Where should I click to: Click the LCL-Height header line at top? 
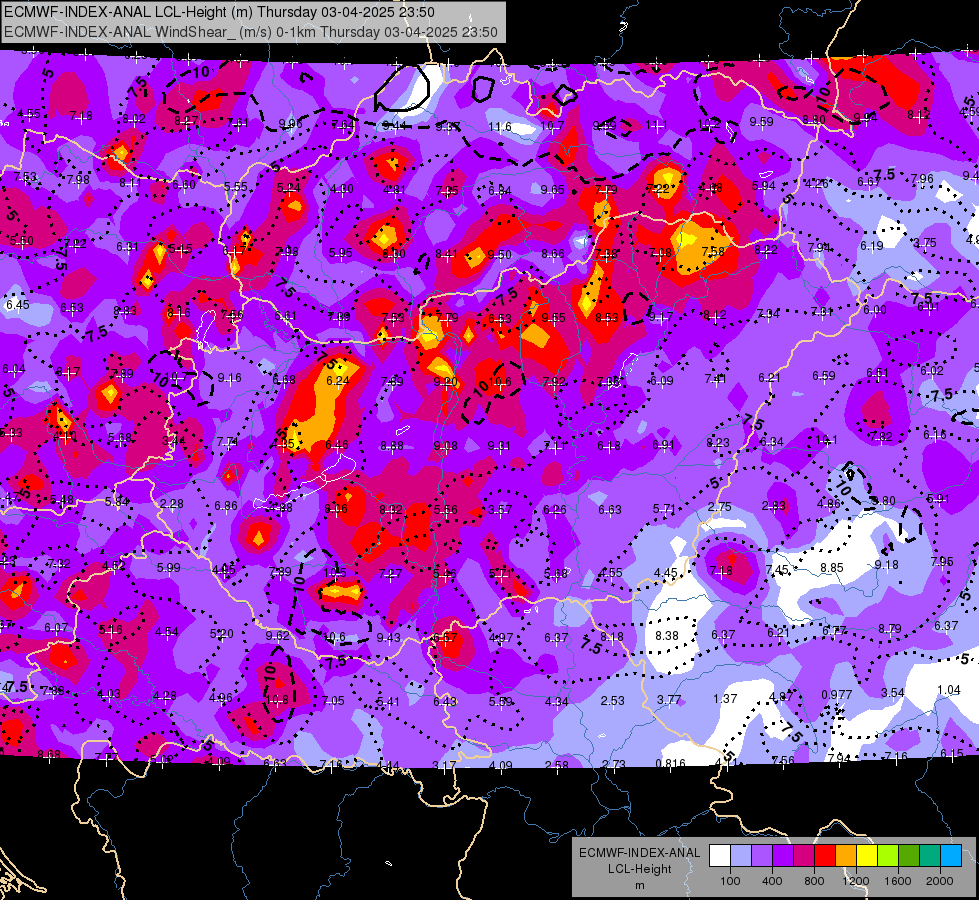pos(219,12)
